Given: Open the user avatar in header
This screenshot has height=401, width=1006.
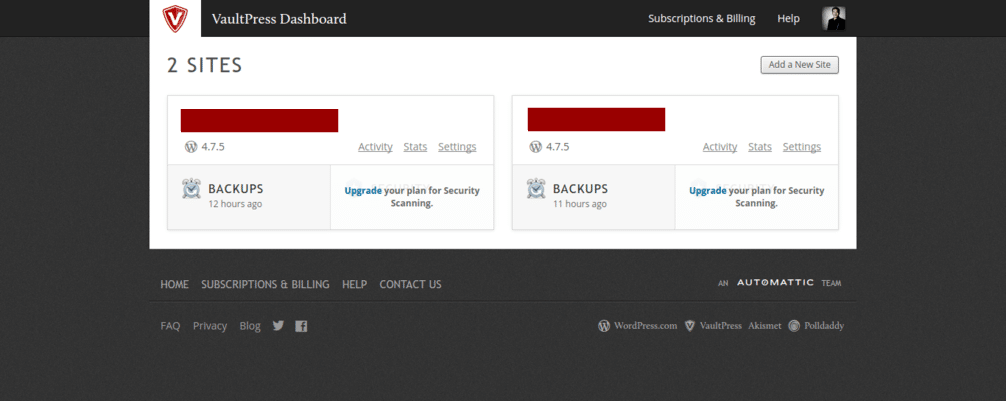Looking at the screenshot, I should 833,19.
